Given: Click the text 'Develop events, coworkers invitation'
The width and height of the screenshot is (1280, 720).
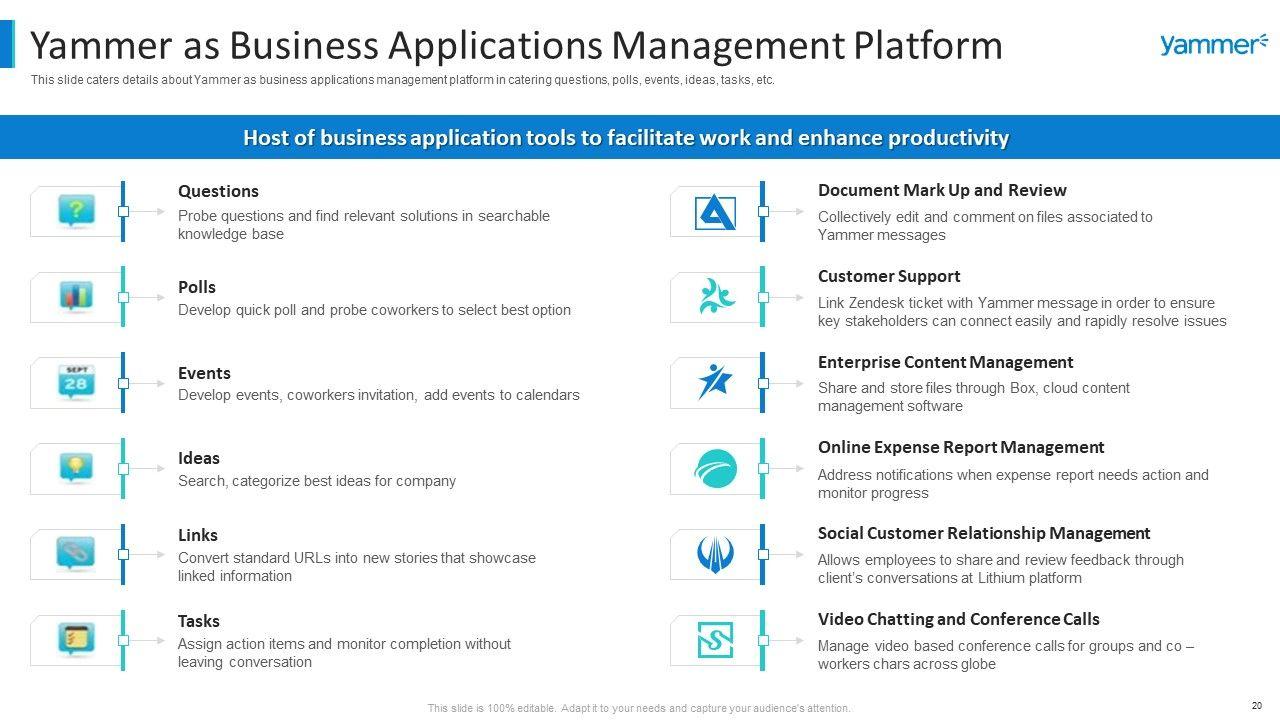Looking at the screenshot, I should coord(379,395).
